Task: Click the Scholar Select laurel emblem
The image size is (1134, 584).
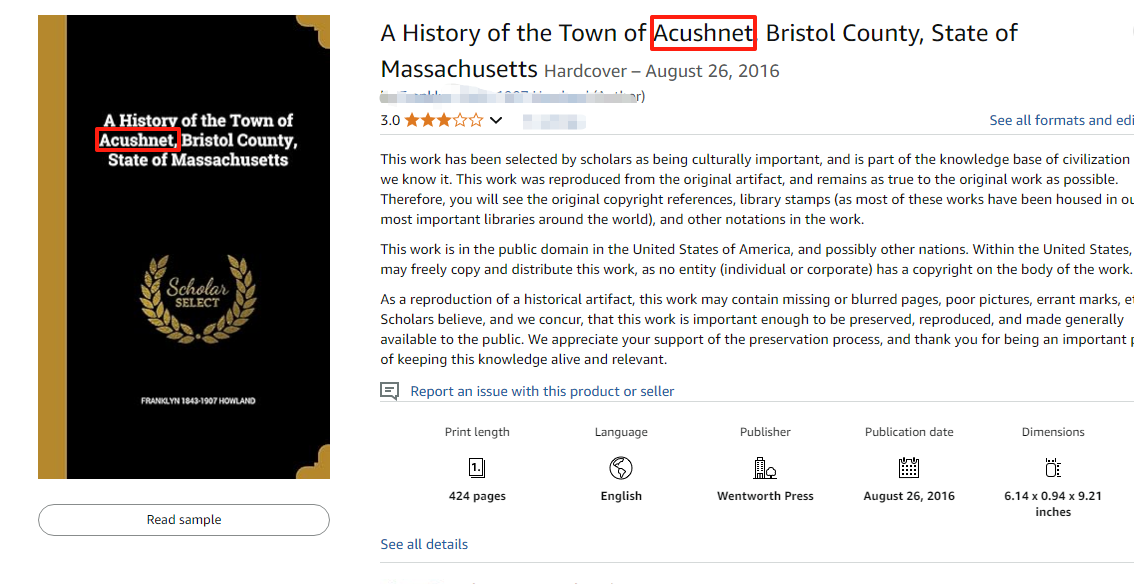Action: point(198,295)
